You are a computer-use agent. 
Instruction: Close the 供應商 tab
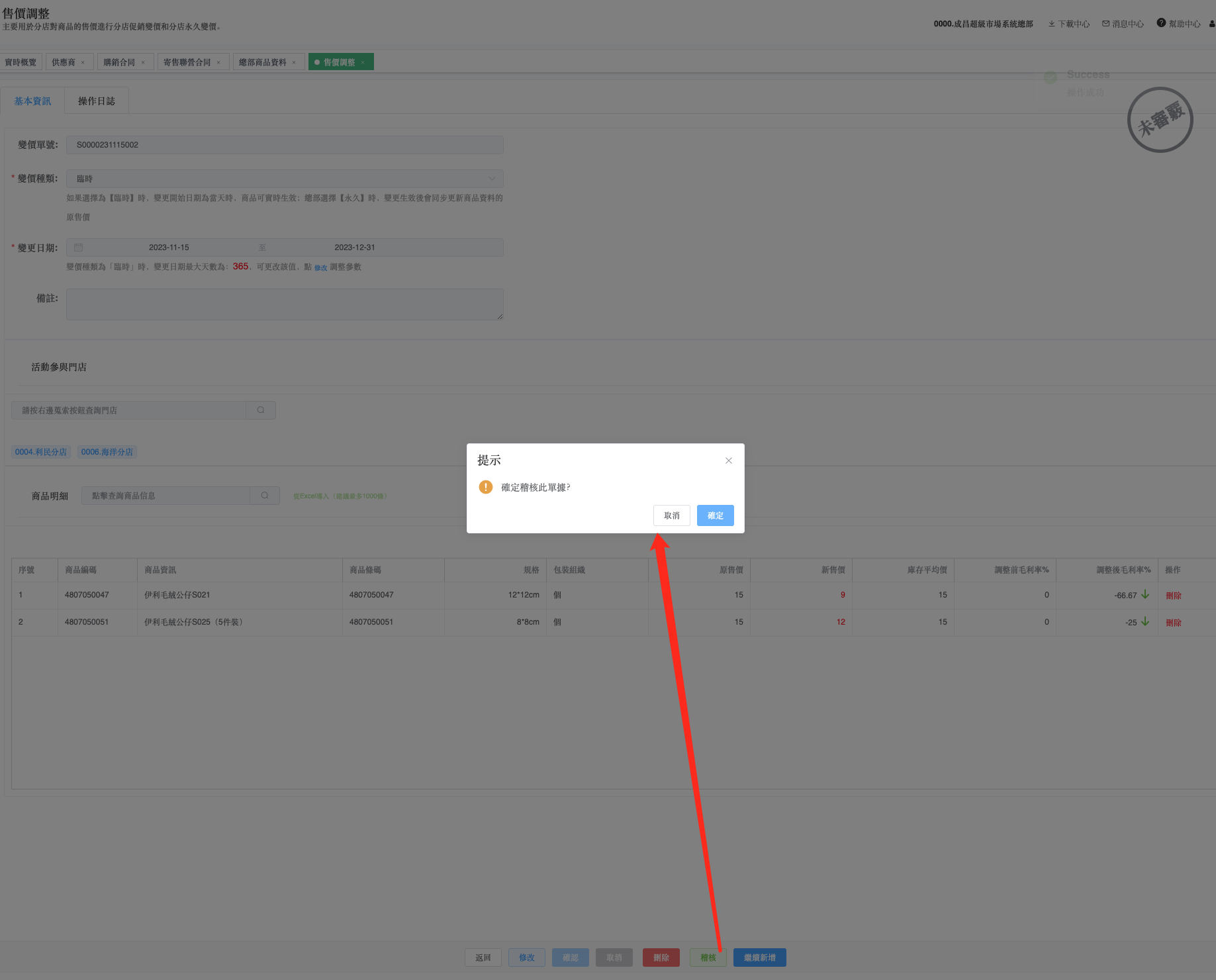tap(83, 62)
